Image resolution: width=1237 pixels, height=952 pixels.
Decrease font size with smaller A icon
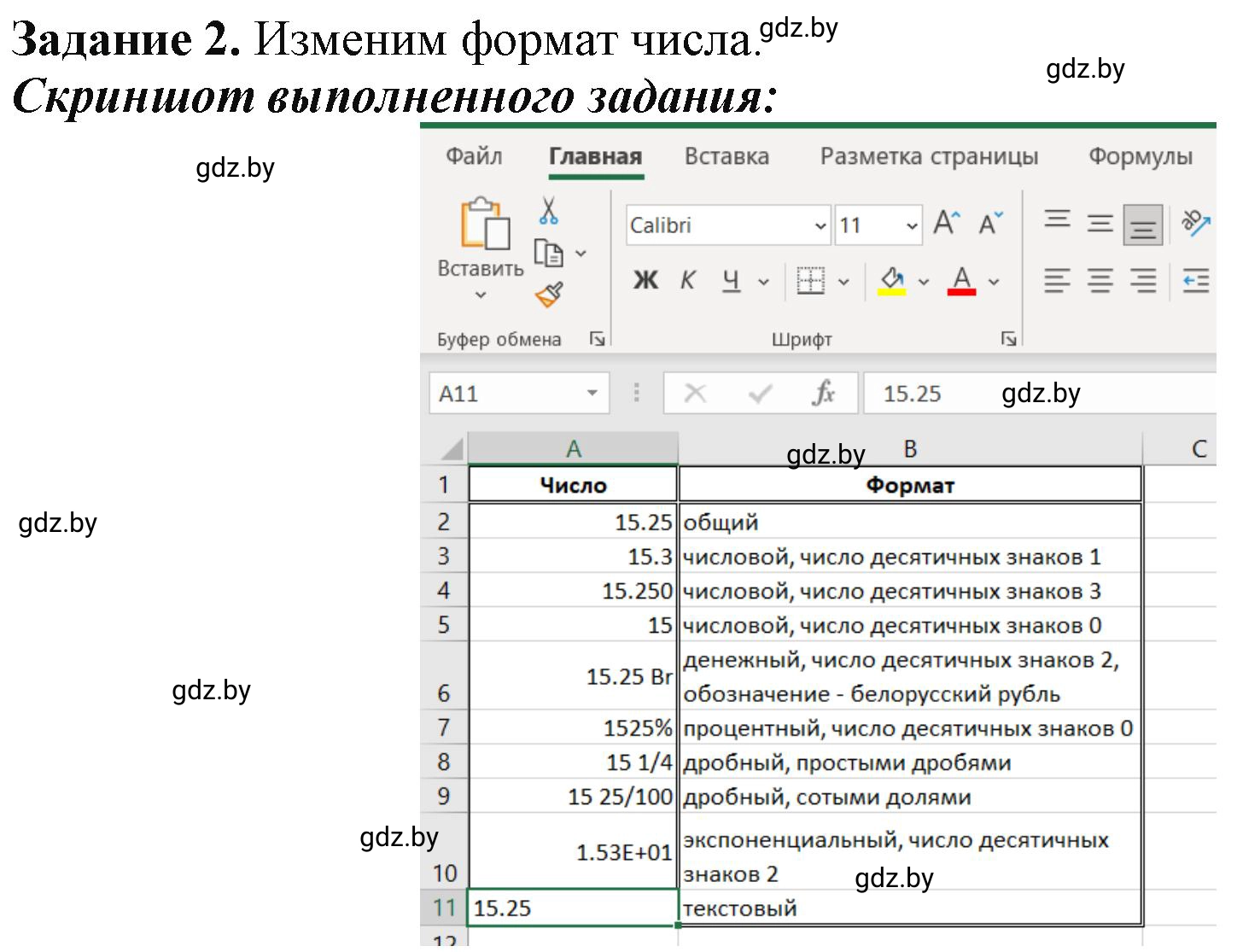[990, 224]
